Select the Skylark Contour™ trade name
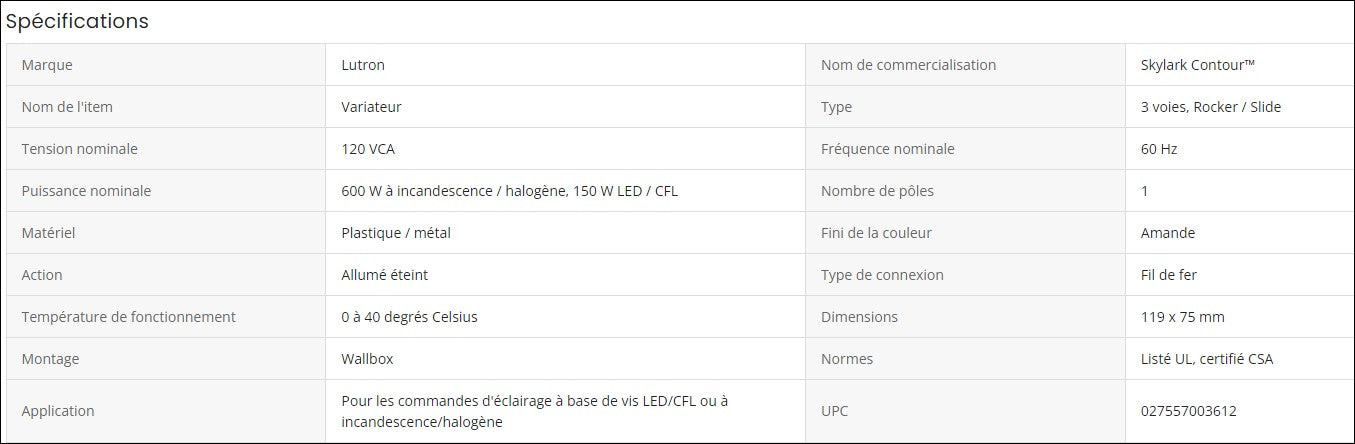Viewport: 1355px width, 444px height. (x=1197, y=65)
